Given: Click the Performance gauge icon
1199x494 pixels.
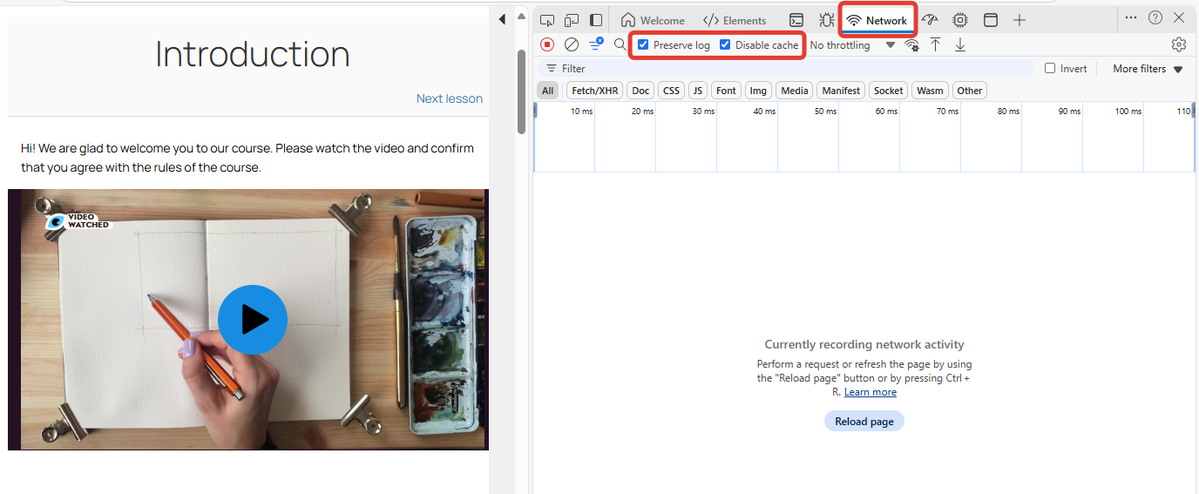Looking at the screenshot, I should tap(930, 20).
